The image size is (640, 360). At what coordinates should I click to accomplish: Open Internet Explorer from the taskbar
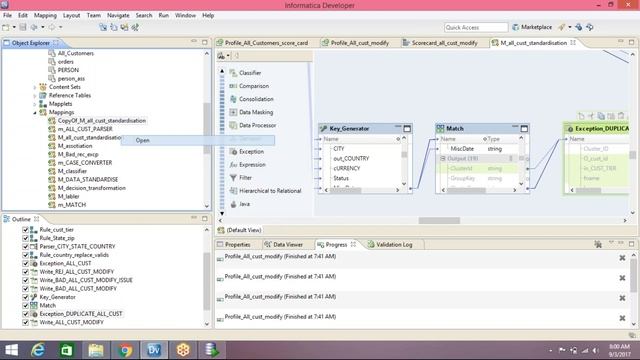click(38, 350)
